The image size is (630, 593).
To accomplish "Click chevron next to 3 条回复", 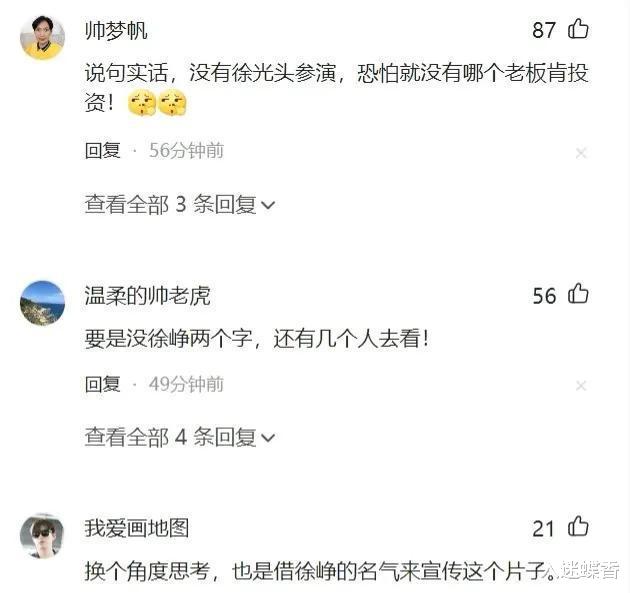I will (x=268, y=205).
